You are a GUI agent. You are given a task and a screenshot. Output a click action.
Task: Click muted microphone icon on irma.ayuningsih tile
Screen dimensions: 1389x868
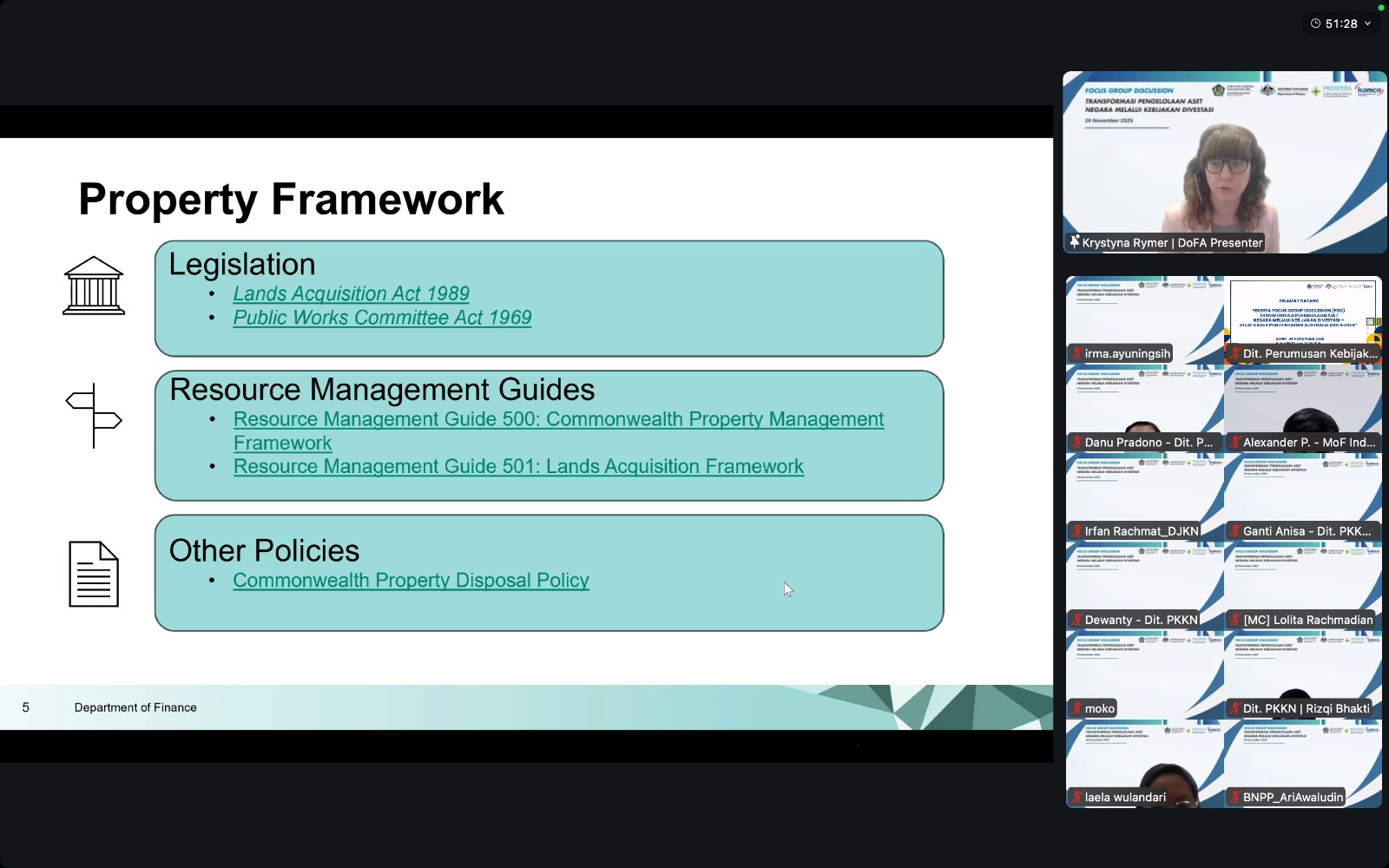point(1077,354)
